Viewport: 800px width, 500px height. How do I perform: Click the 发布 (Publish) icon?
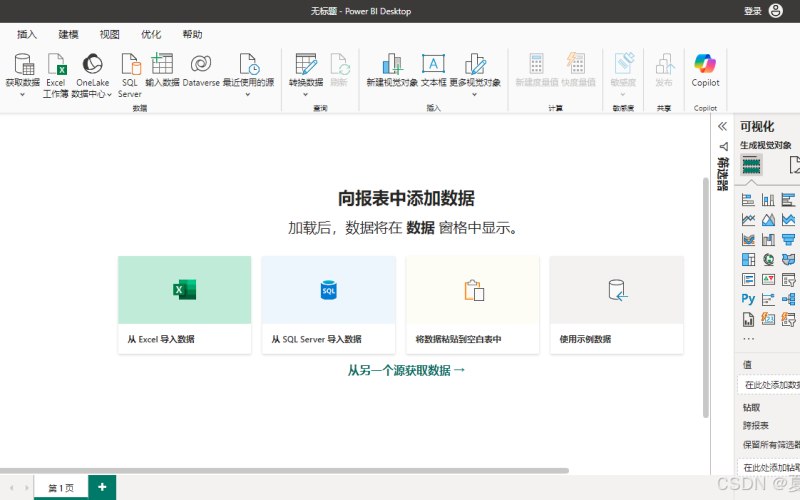tap(665, 64)
